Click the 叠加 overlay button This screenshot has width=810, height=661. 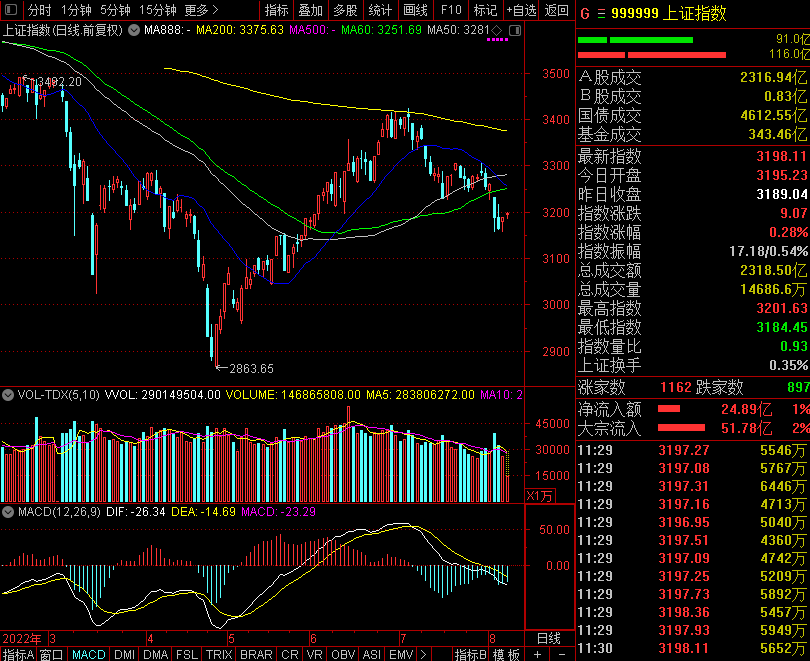310,10
